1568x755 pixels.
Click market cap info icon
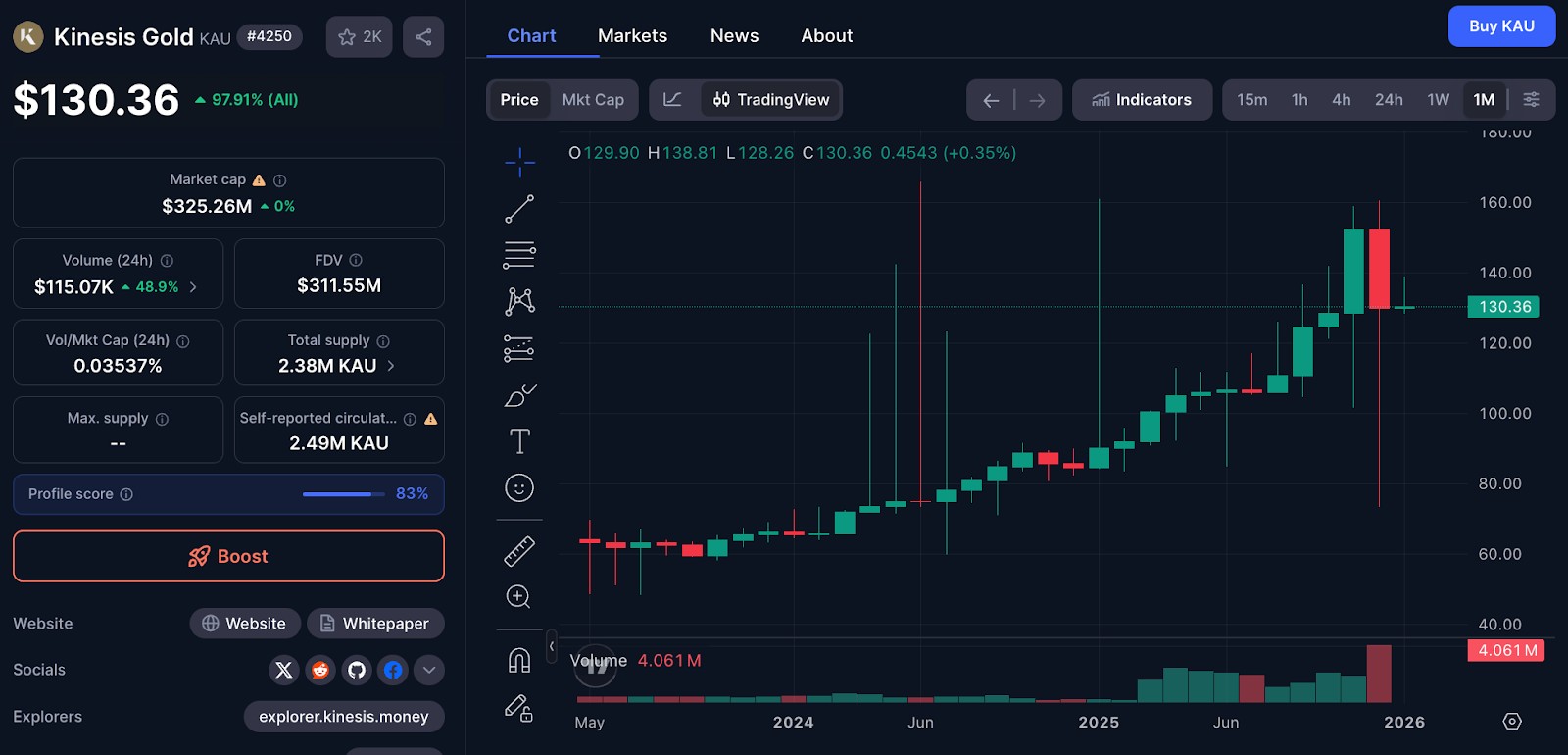[280, 180]
